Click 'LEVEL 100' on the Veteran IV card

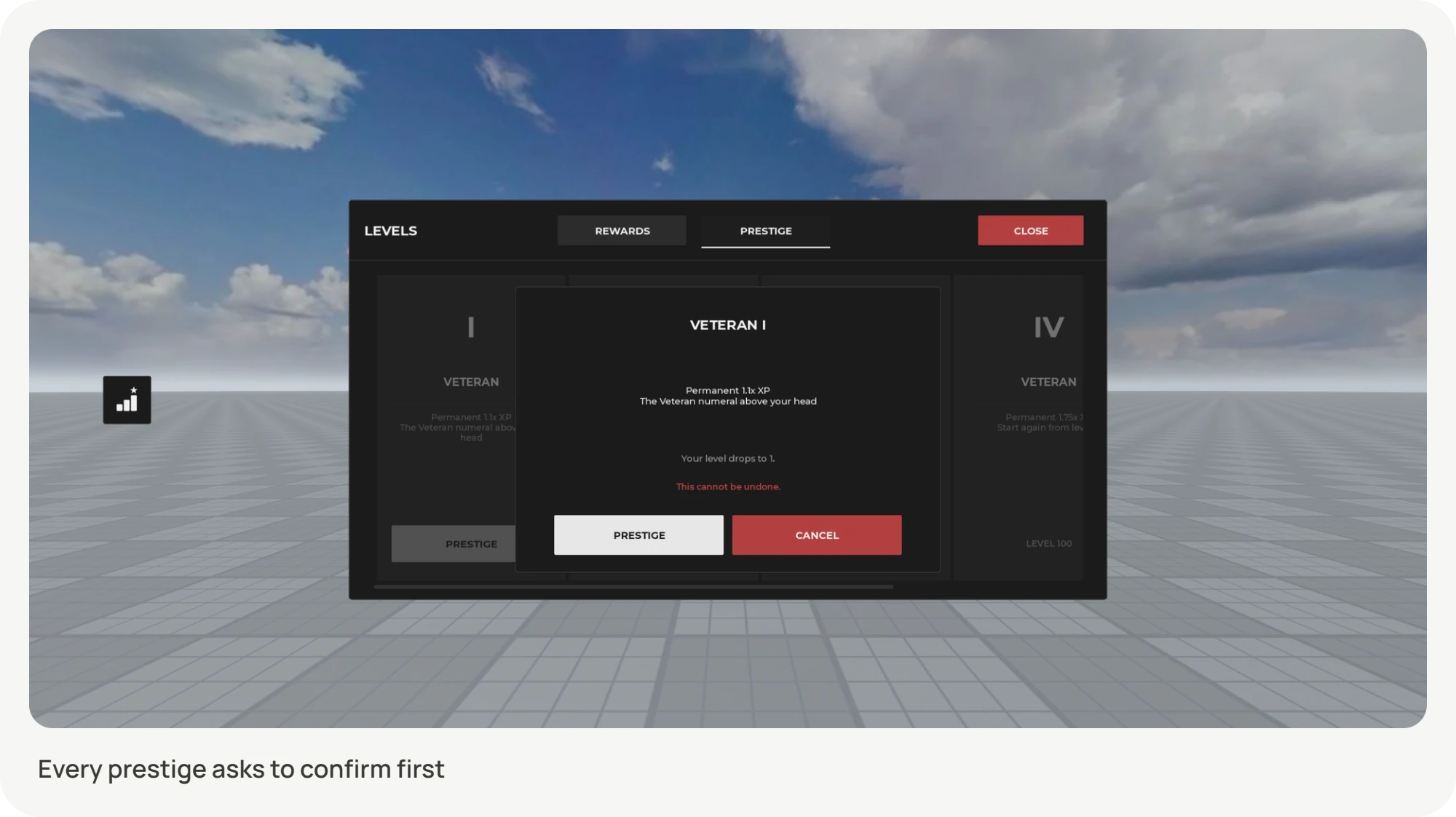pyautogui.click(x=1048, y=544)
